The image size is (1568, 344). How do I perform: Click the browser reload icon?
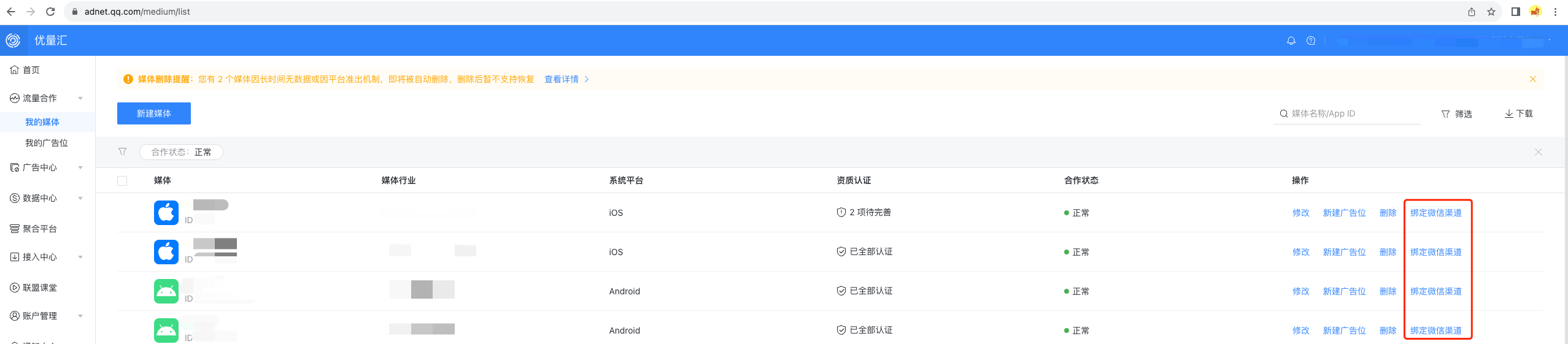50,12
